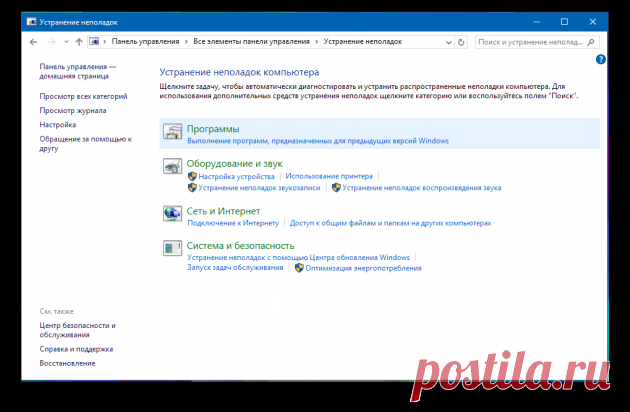Select Устранение неполадок breadcrumb
The image size is (630, 412).
[x=363, y=41]
